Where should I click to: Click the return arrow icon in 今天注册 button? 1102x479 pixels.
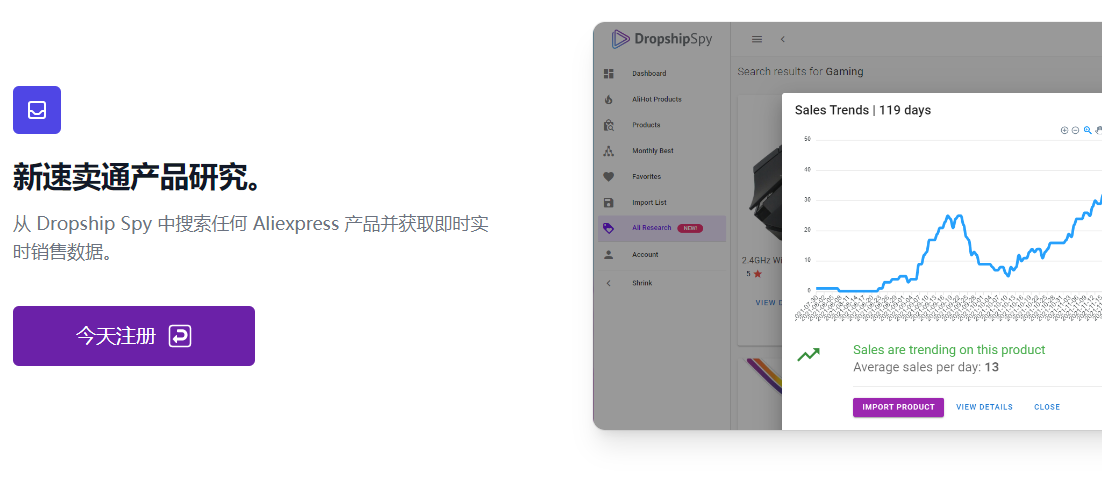180,336
